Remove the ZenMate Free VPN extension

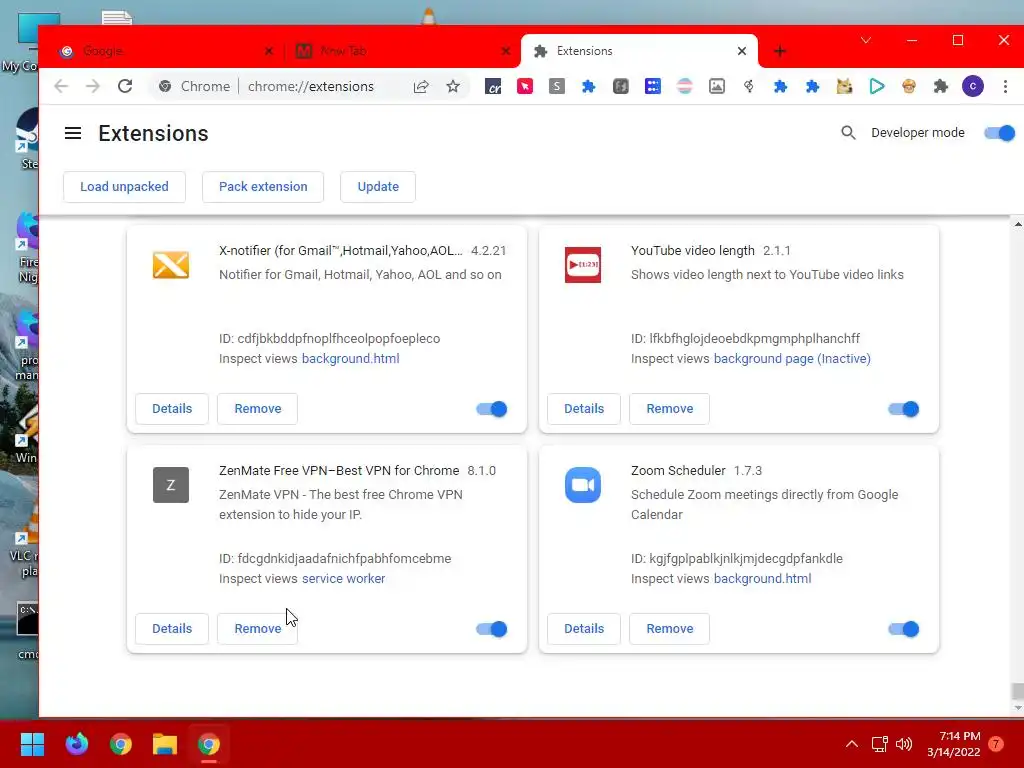(x=257, y=629)
